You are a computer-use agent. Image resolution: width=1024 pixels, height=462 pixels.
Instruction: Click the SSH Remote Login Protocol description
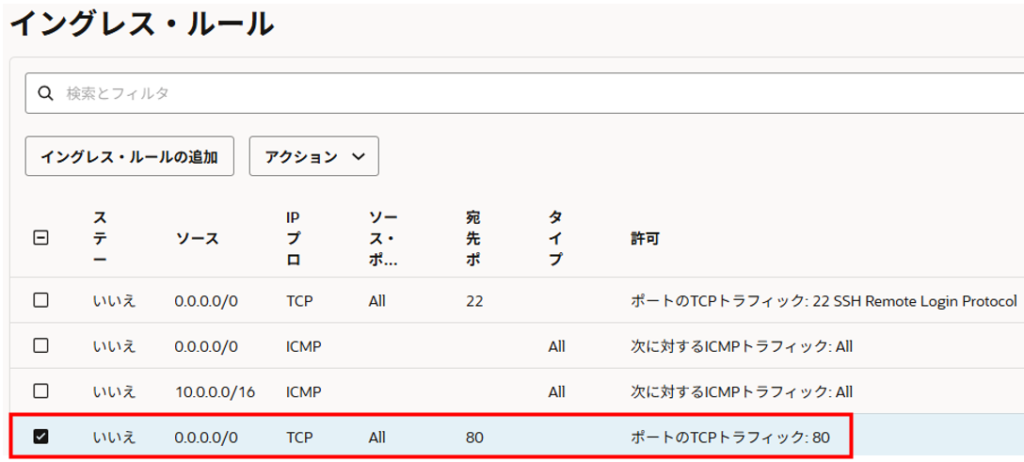pyautogui.click(x=922, y=300)
